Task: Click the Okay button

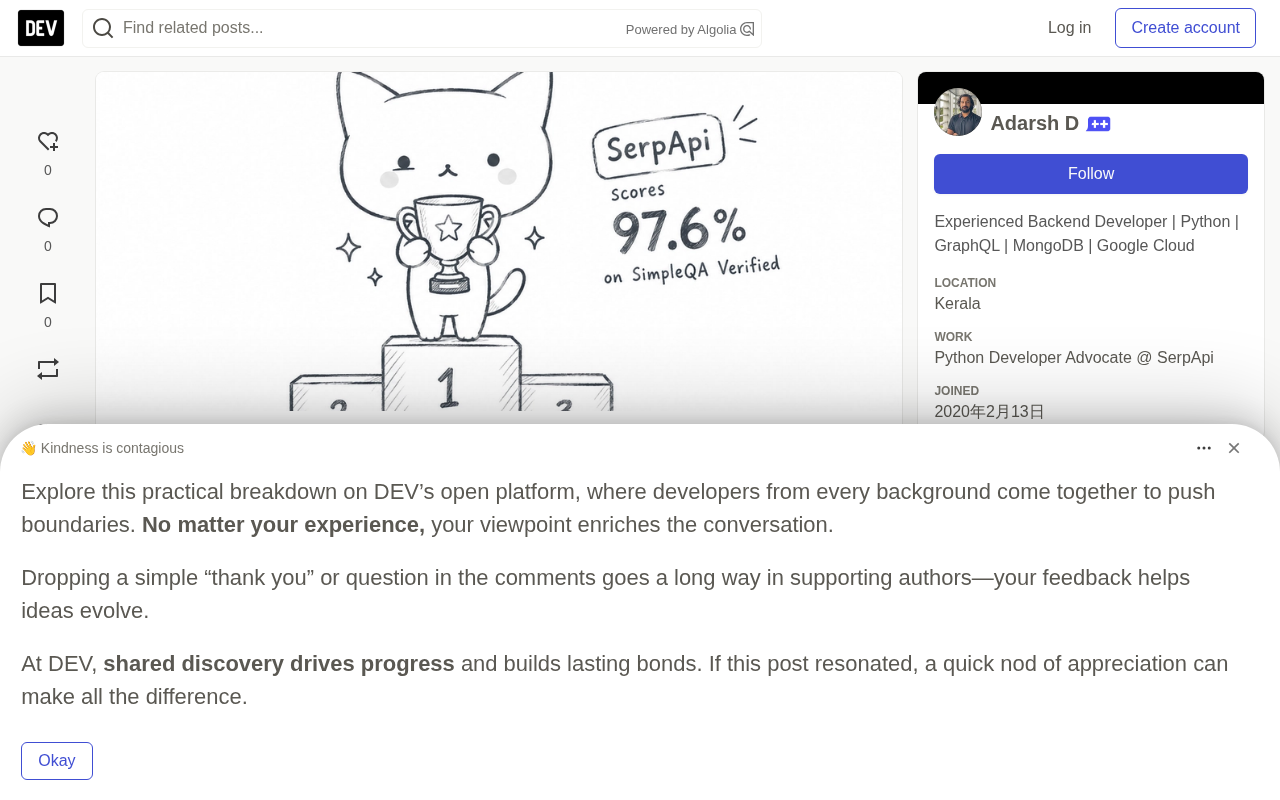Action: (57, 761)
